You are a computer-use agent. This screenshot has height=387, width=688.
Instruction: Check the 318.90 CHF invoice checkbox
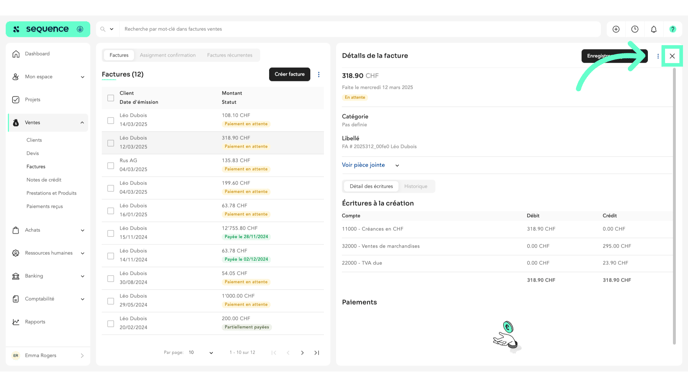click(x=111, y=143)
